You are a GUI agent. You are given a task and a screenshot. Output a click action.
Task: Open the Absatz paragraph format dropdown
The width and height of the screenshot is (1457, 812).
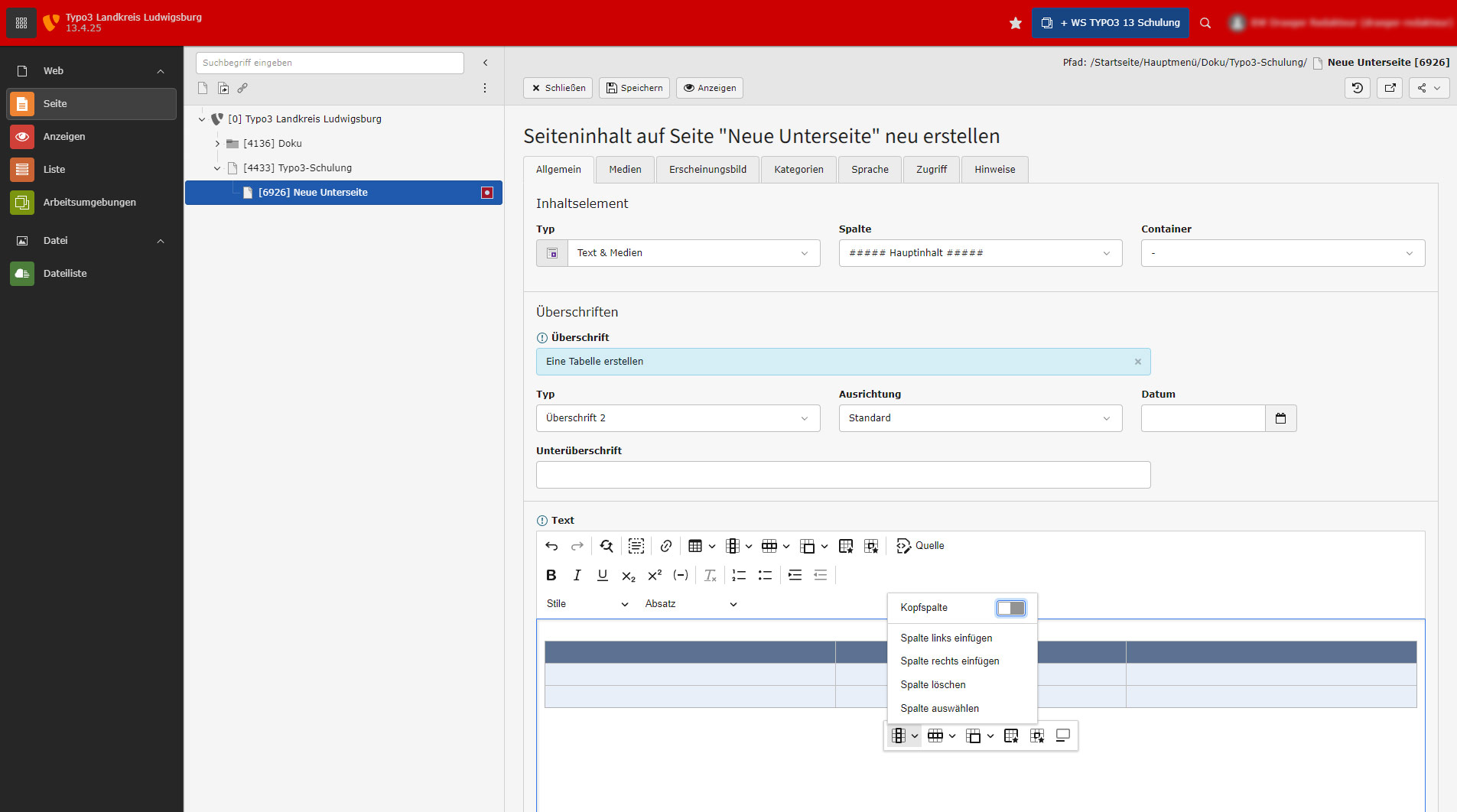click(x=691, y=604)
